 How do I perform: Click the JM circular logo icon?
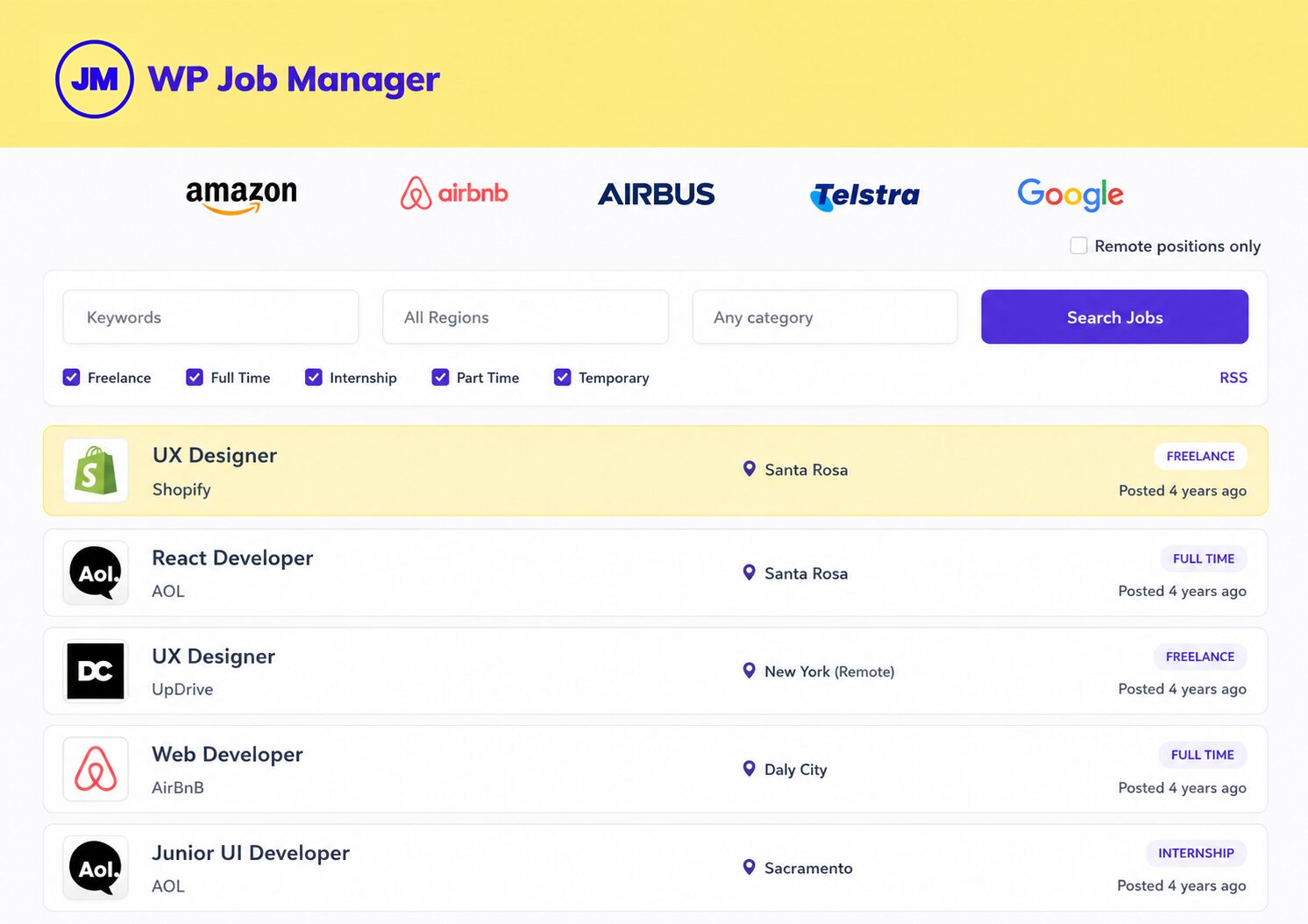[x=95, y=79]
